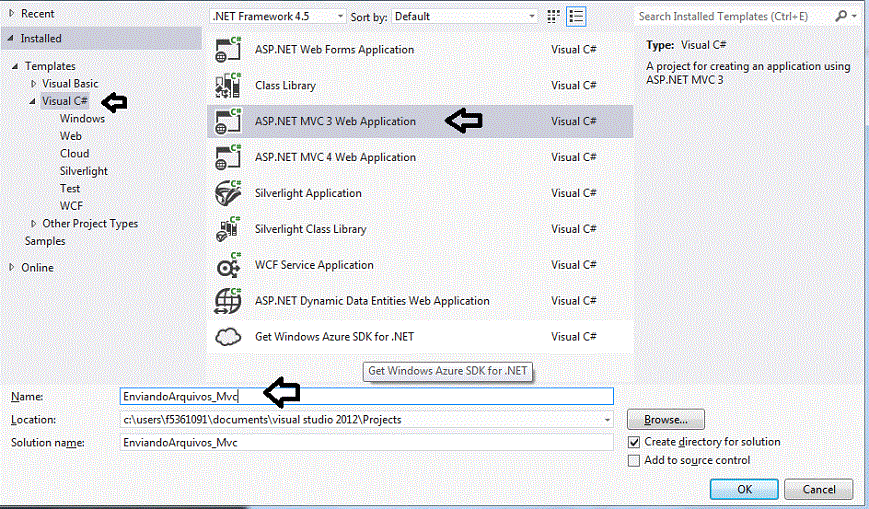The image size is (869, 509).
Task: Select ASP.NET MVC 4 Web Application text
Action: (335, 157)
